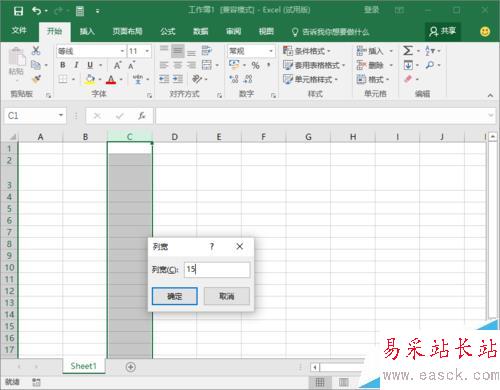Align text right in the alignment group
This screenshot has height=390, width=500.
click(x=191, y=65)
